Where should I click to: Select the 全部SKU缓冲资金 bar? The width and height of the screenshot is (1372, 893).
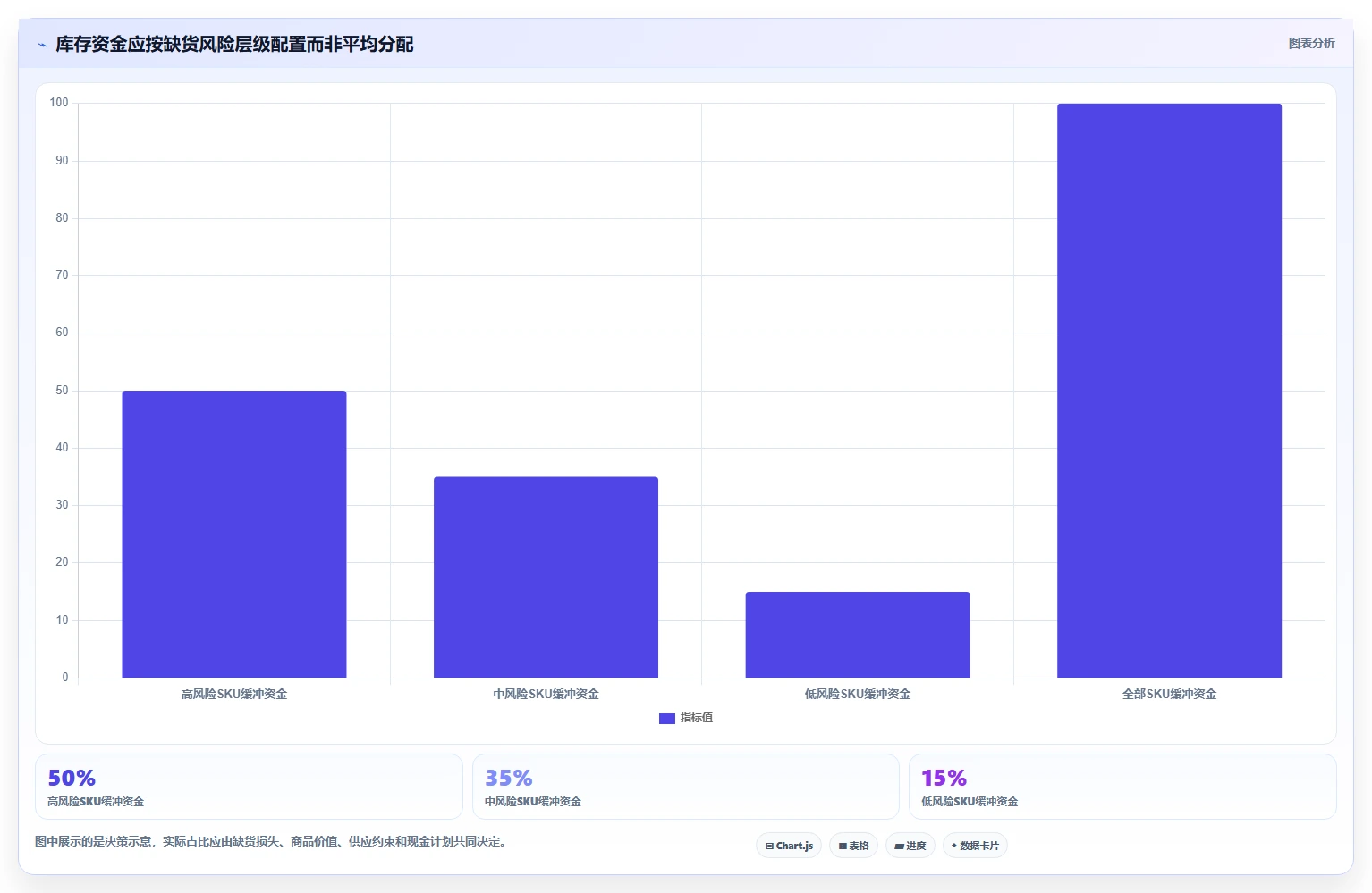tap(1169, 391)
